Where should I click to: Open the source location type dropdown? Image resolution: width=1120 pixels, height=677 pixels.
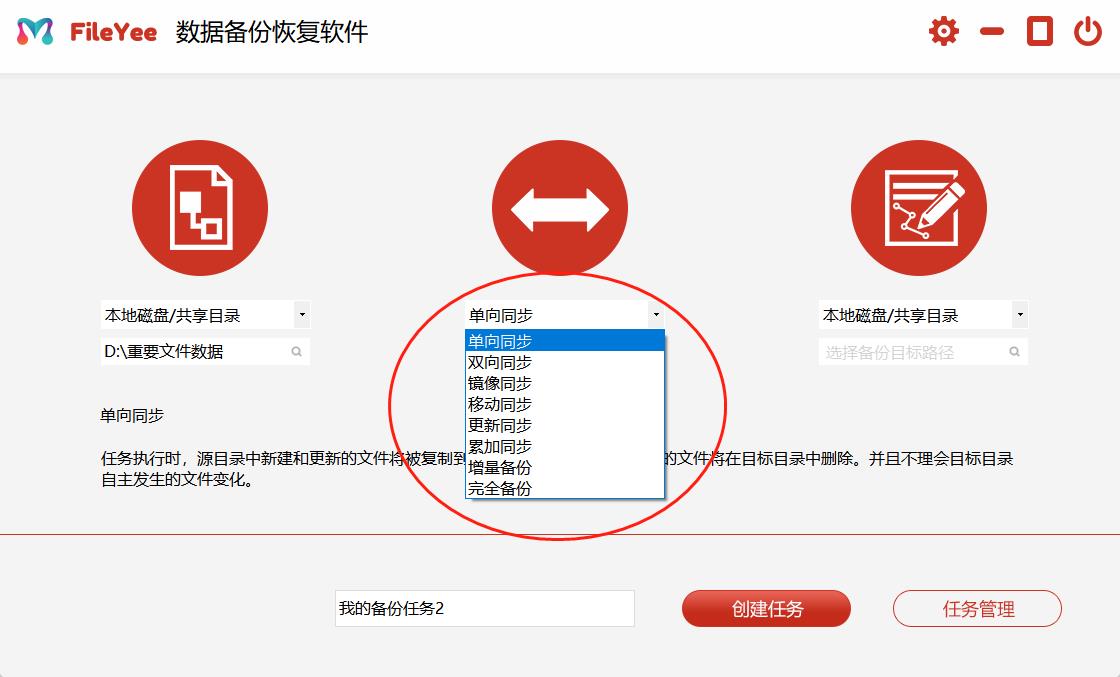[301, 313]
